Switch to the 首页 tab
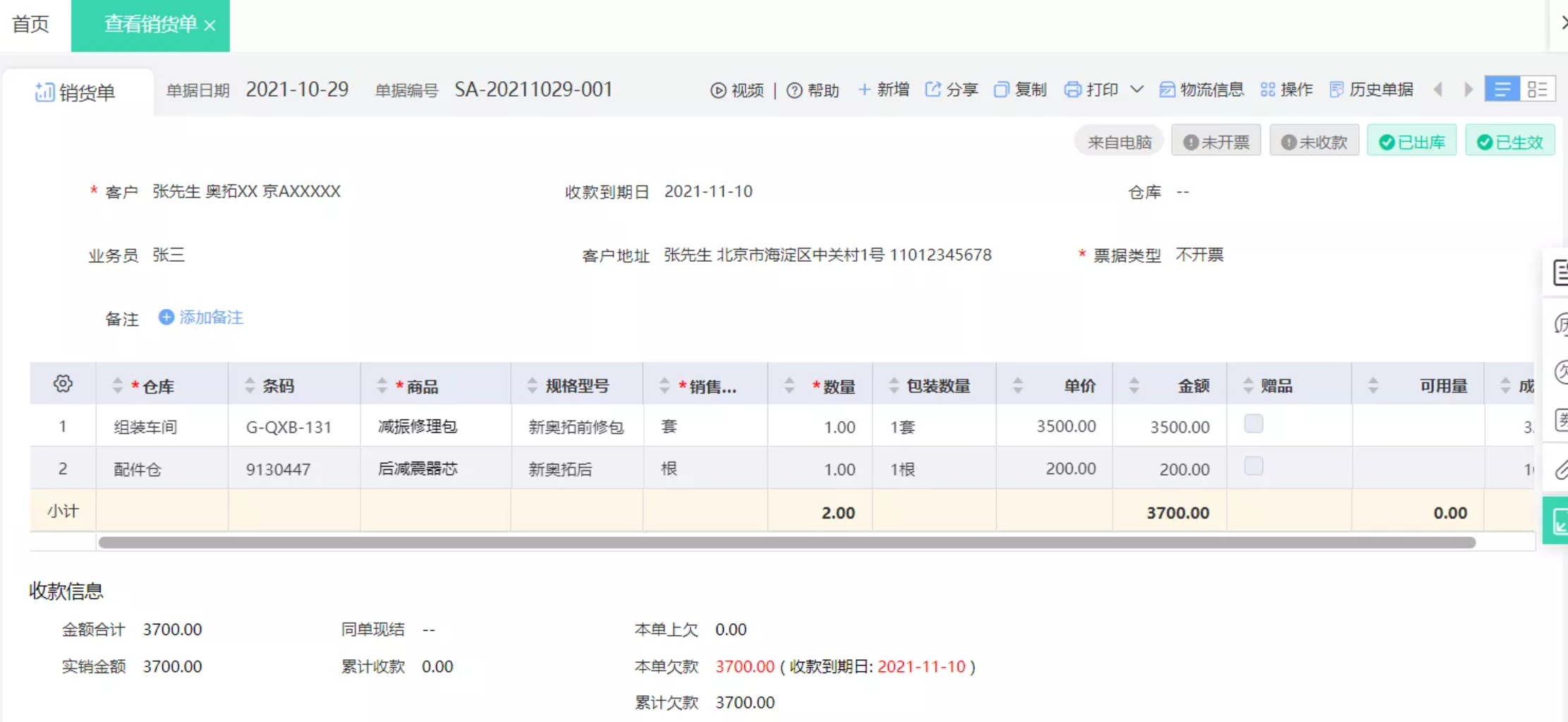The image size is (1568, 722). tap(31, 25)
